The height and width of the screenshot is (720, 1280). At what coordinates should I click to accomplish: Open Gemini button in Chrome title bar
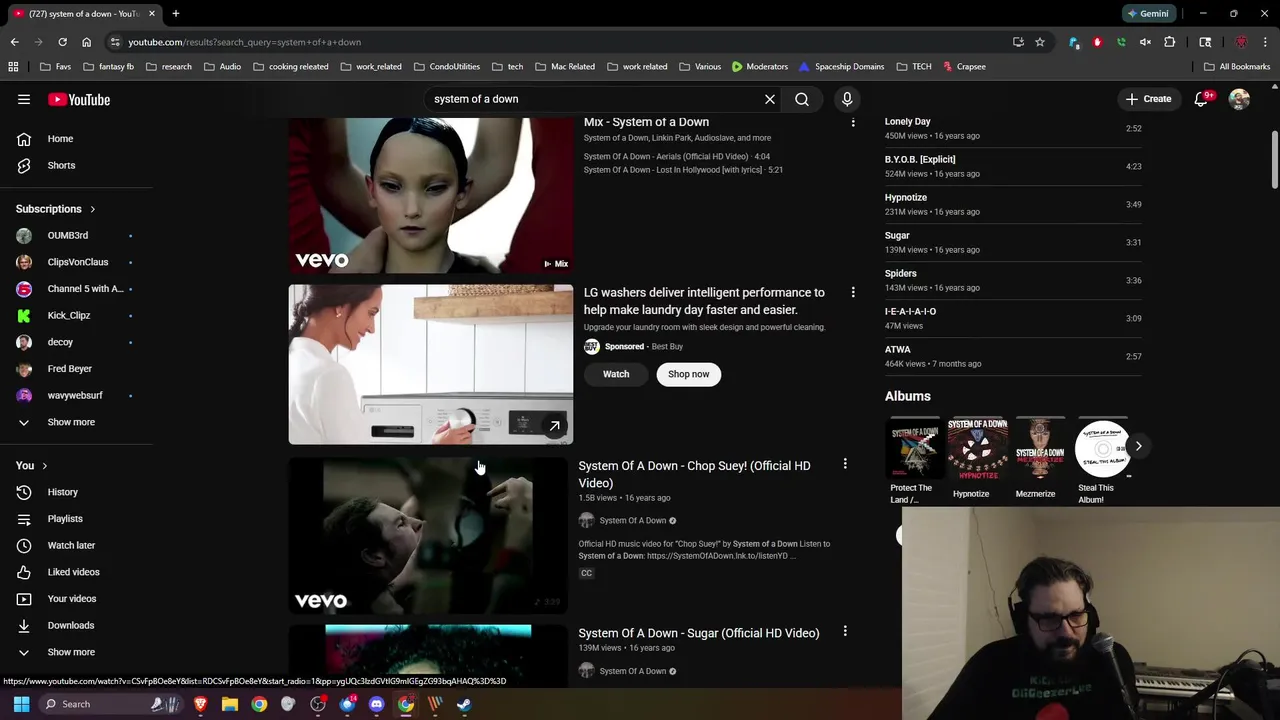pos(1148,14)
